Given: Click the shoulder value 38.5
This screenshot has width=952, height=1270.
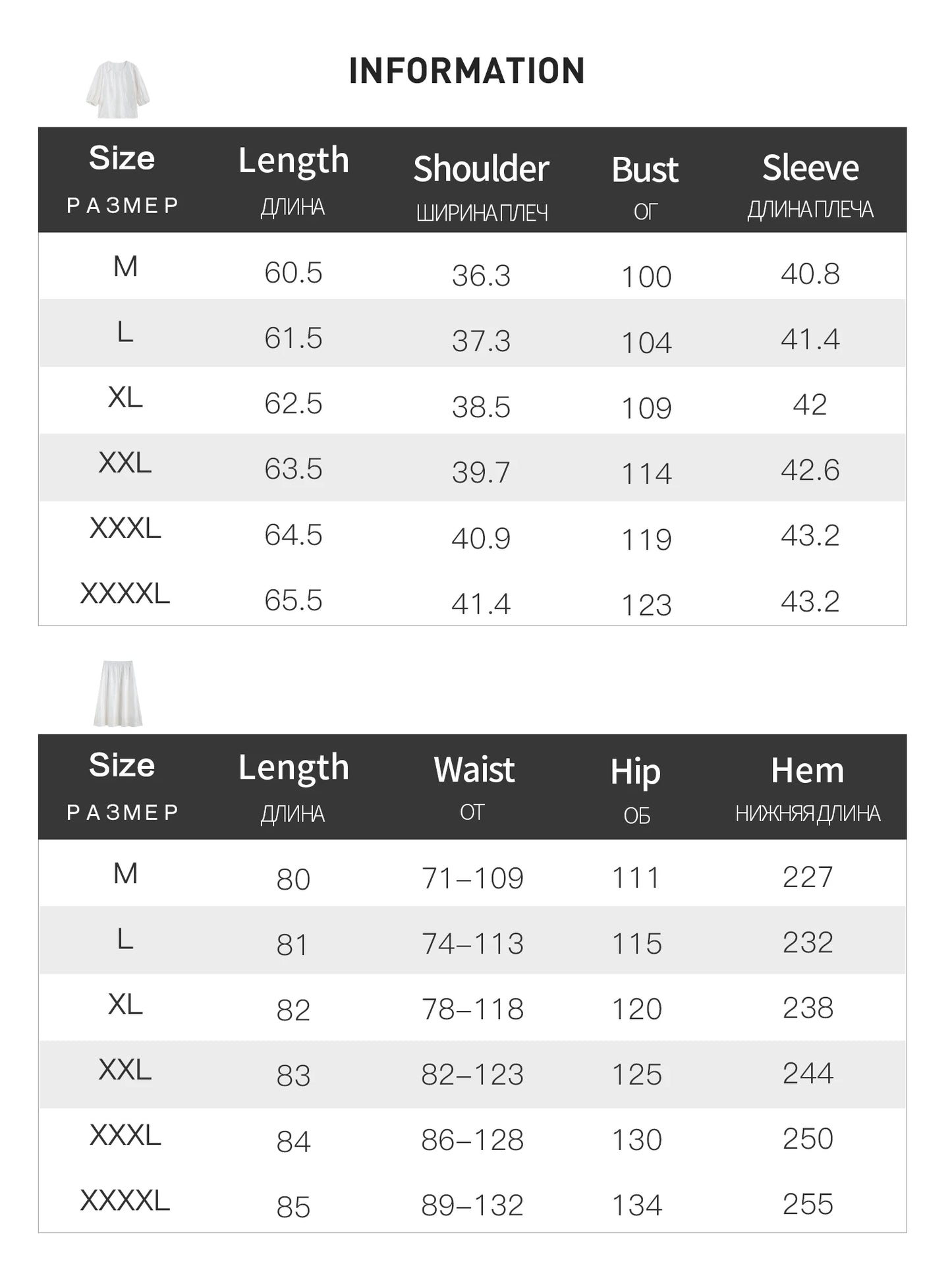Looking at the screenshot, I should 481,408.
